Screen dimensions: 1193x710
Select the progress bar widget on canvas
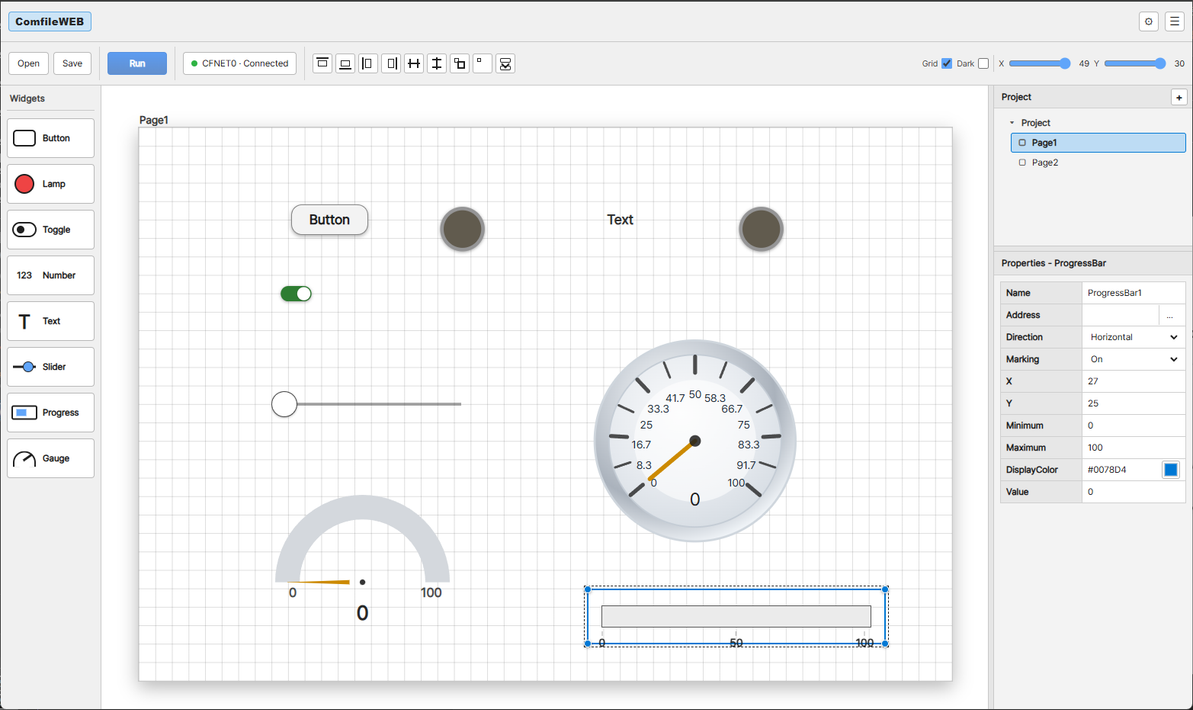(x=736, y=616)
